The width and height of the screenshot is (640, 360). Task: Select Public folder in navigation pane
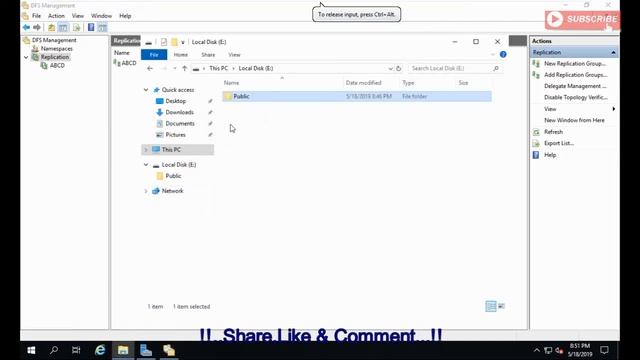(x=173, y=176)
